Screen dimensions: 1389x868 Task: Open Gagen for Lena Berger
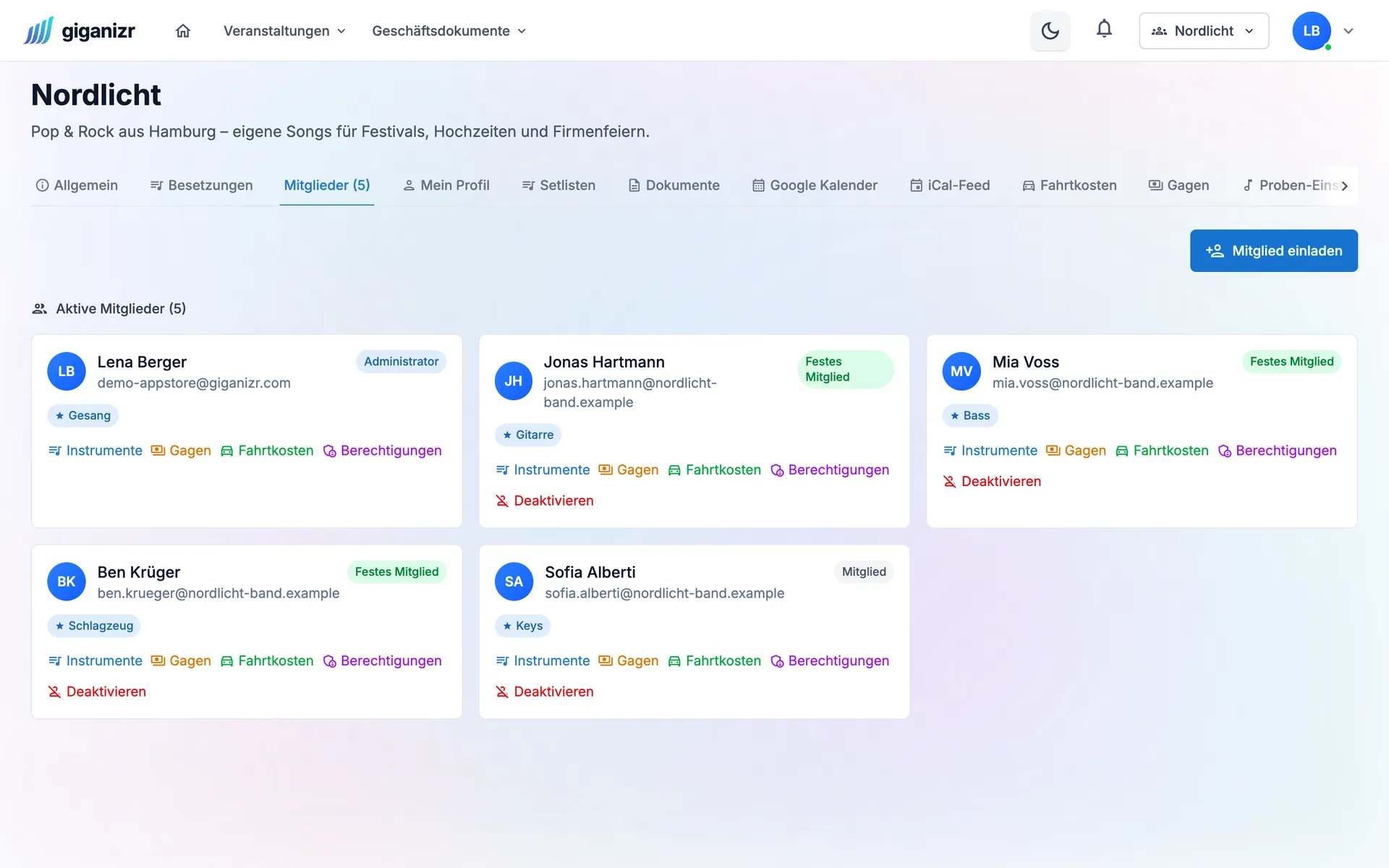(181, 451)
